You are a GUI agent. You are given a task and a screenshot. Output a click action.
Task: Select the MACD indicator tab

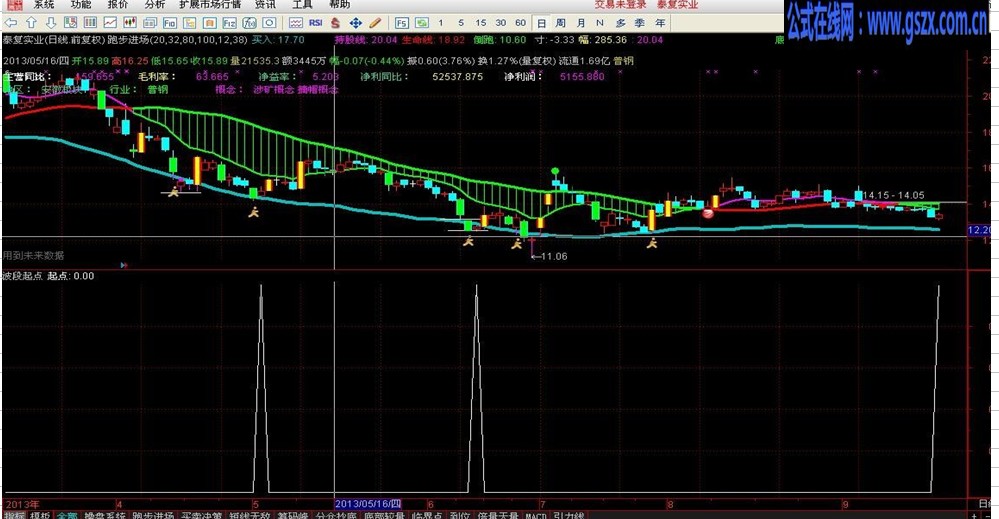tap(536, 515)
